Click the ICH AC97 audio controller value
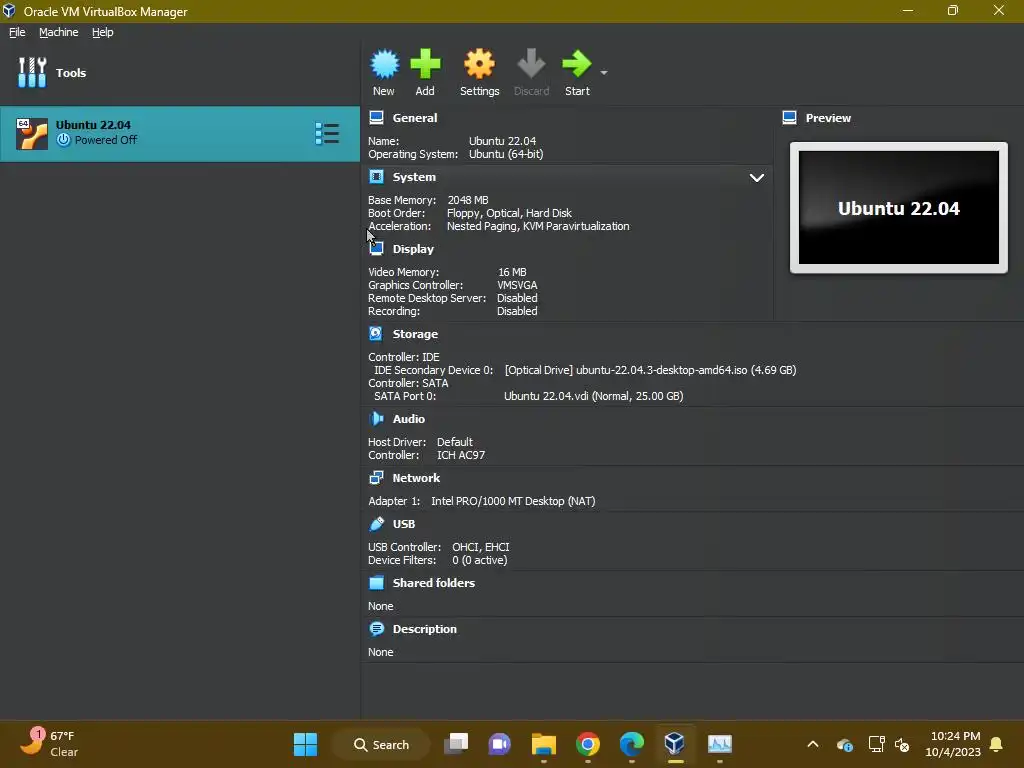The image size is (1024, 768). (x=461, y=455)
